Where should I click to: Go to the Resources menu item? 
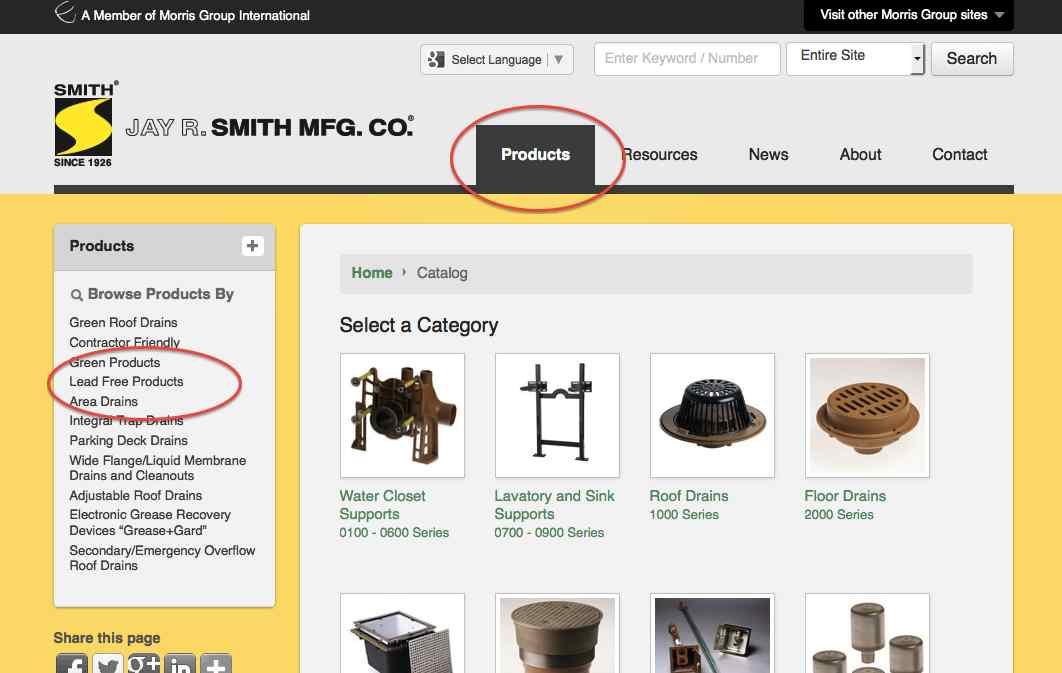point(660,155)
